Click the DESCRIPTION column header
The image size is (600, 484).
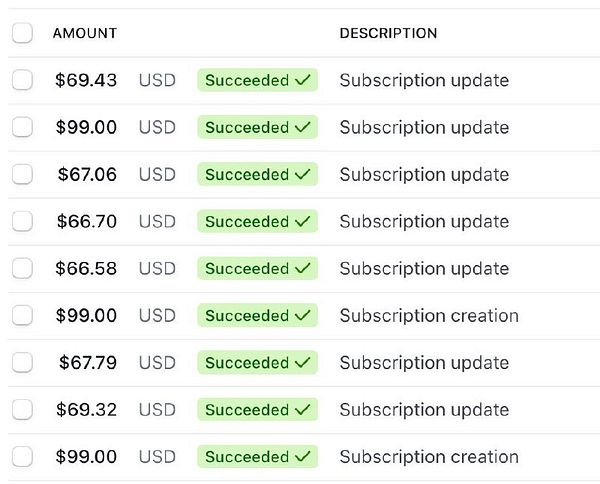pos(388,33)
